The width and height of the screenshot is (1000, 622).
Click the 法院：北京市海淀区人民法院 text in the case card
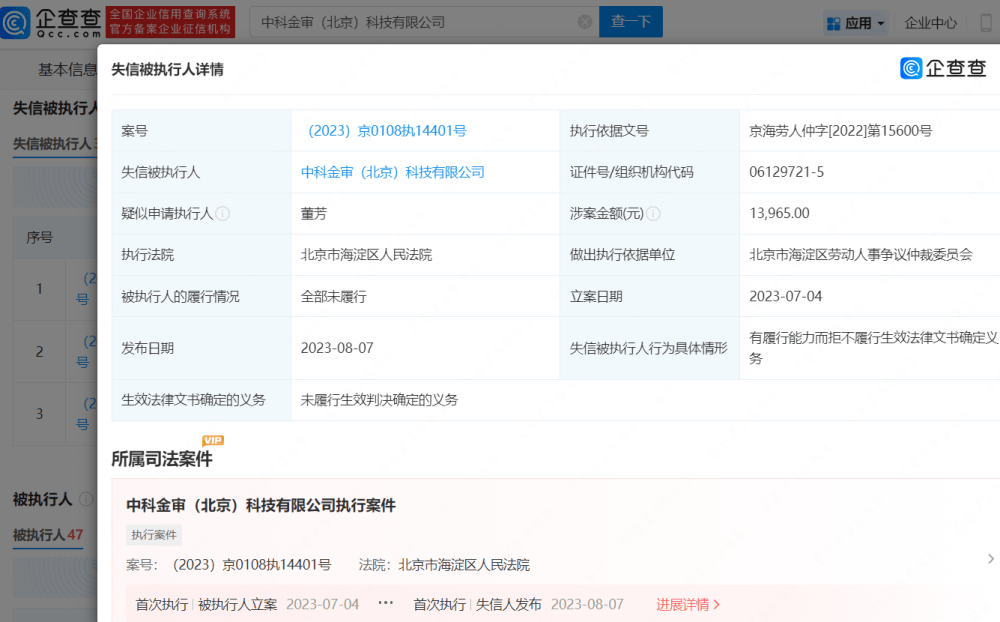[444, 565]
